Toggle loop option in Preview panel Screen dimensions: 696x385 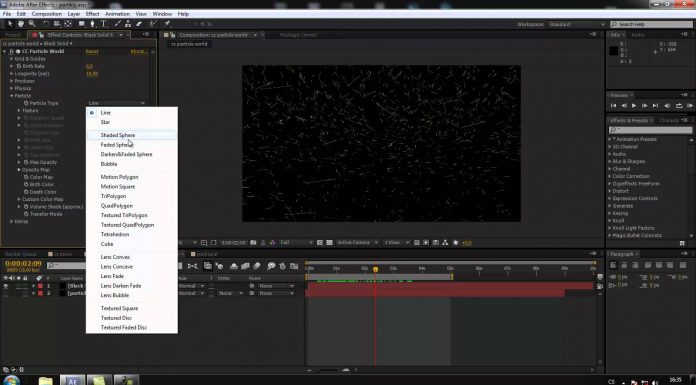pos(679,106)
